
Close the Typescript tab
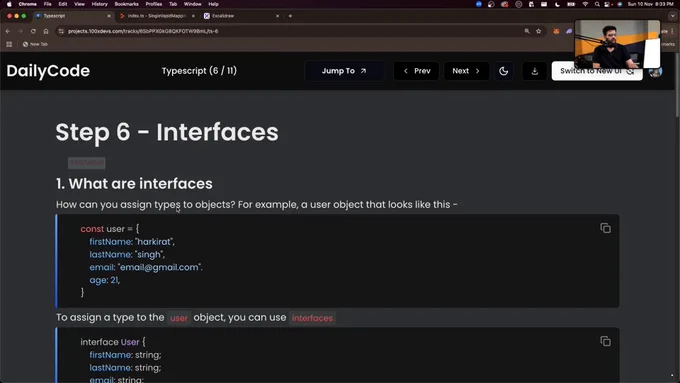click(109, 16)
